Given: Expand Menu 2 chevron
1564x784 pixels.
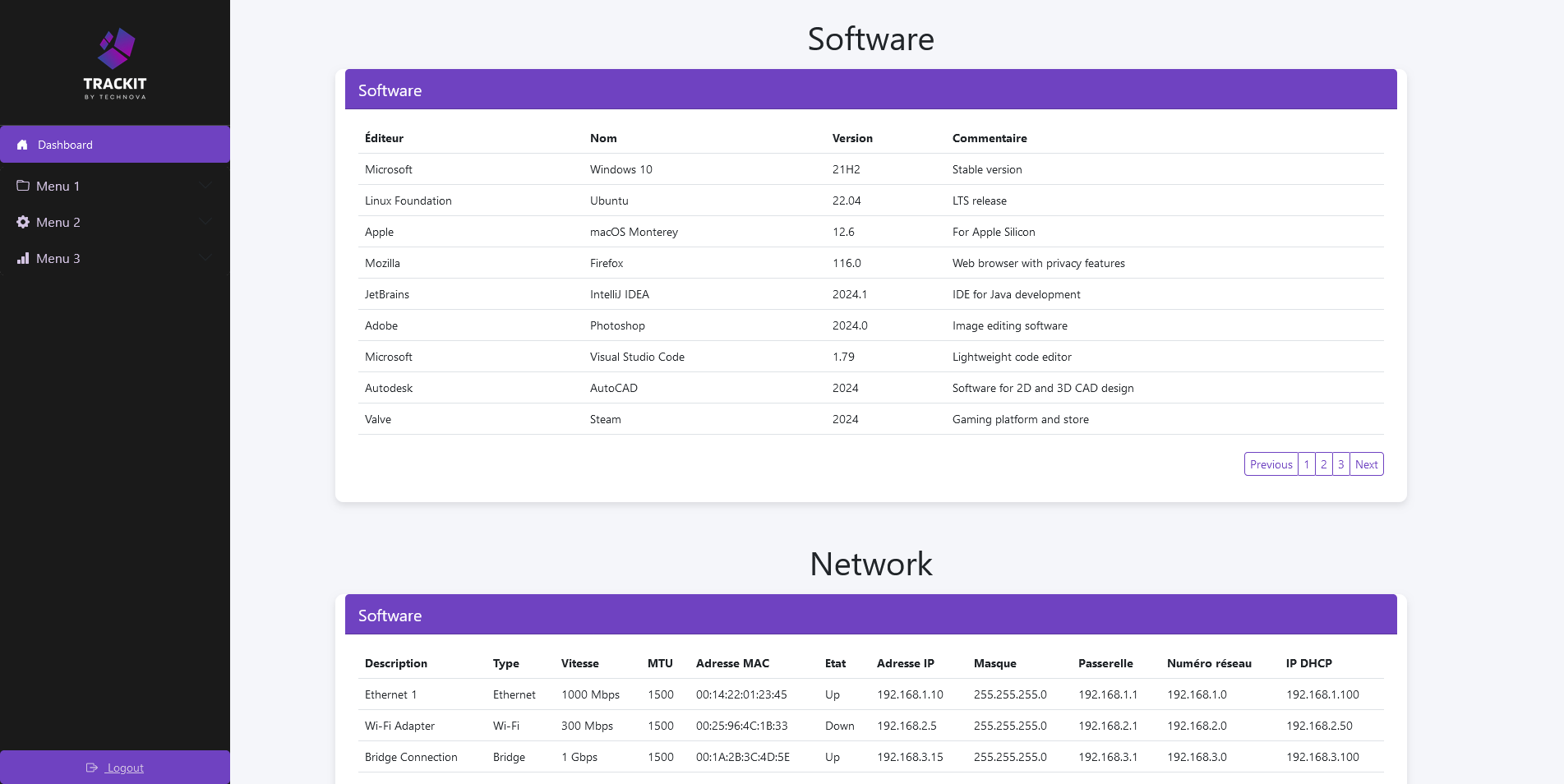Looking at the screenshot, I should [206, 222].
